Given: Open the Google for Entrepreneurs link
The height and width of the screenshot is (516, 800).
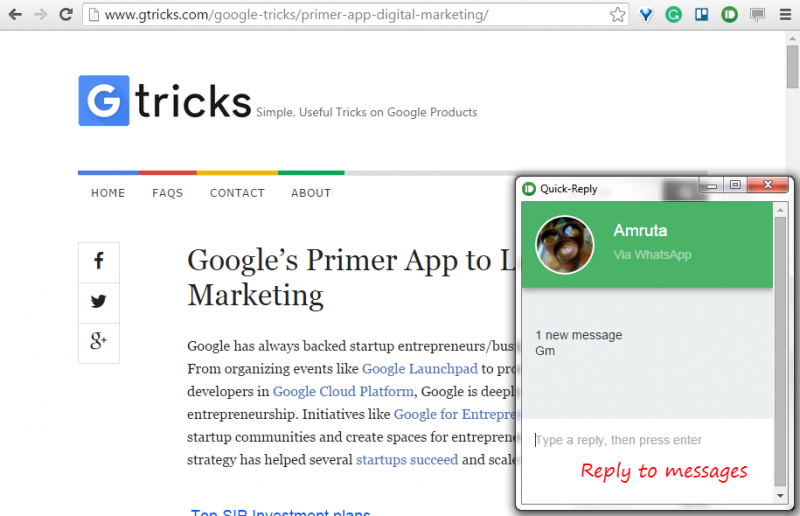Looking at the screenshot, I should coord(455,414).
